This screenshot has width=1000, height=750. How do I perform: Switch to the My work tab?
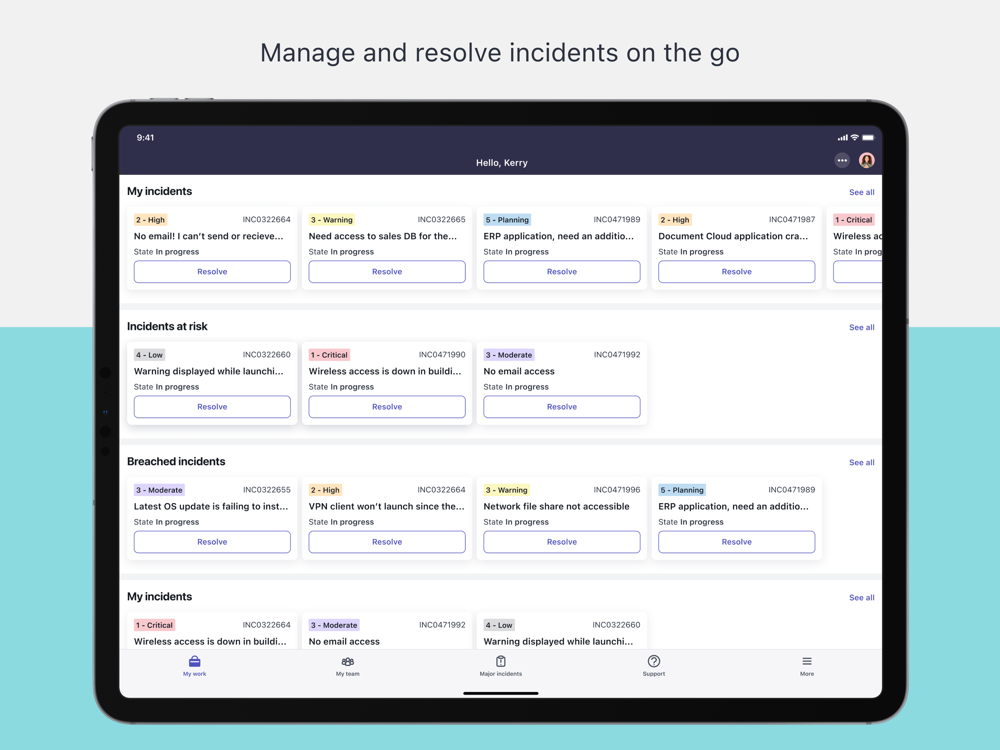(x=195, y=666)
